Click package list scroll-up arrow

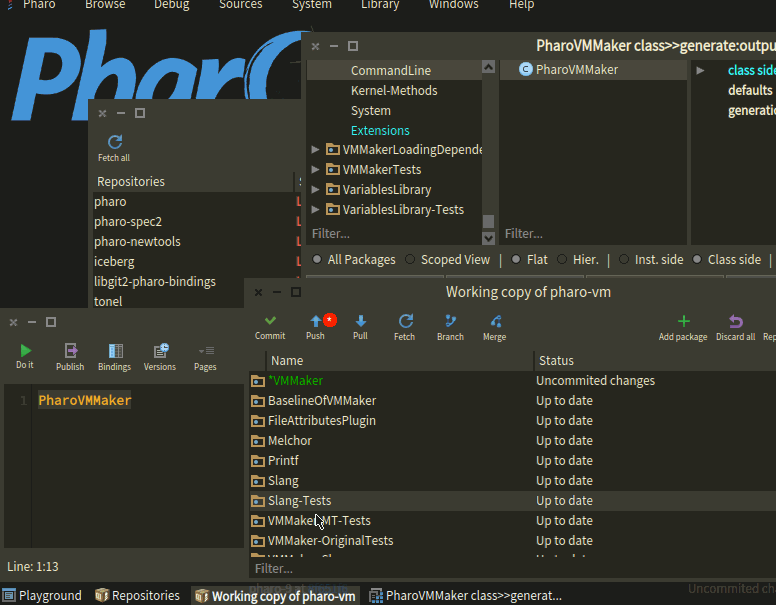click(488, 67)
